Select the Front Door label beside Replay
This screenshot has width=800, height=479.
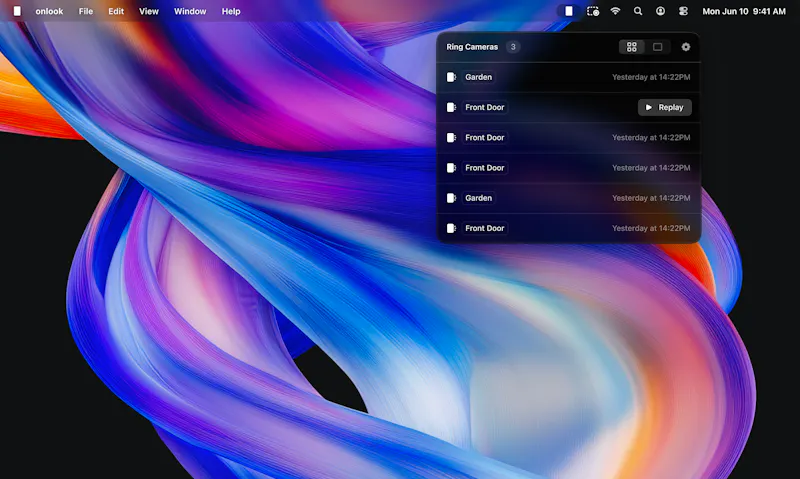[x=485, y=107]
